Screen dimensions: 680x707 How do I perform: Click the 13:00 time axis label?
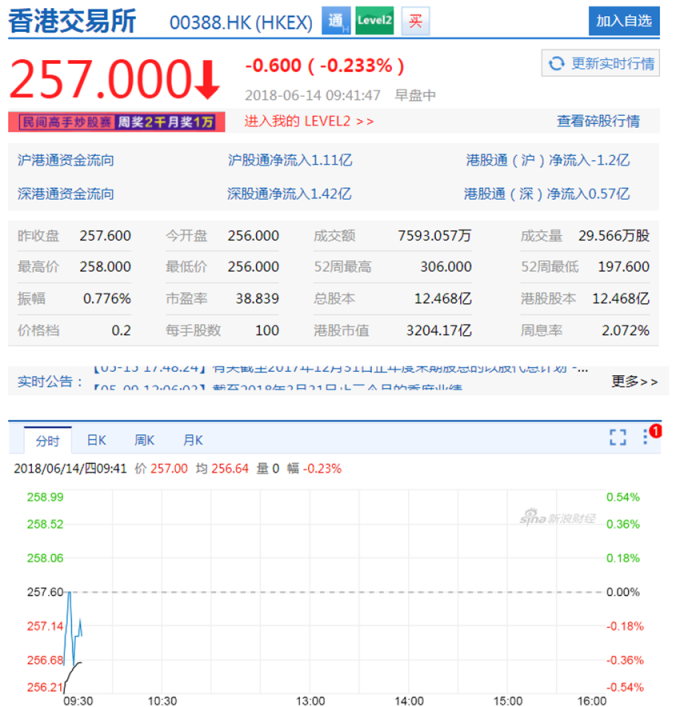[310, 701]
